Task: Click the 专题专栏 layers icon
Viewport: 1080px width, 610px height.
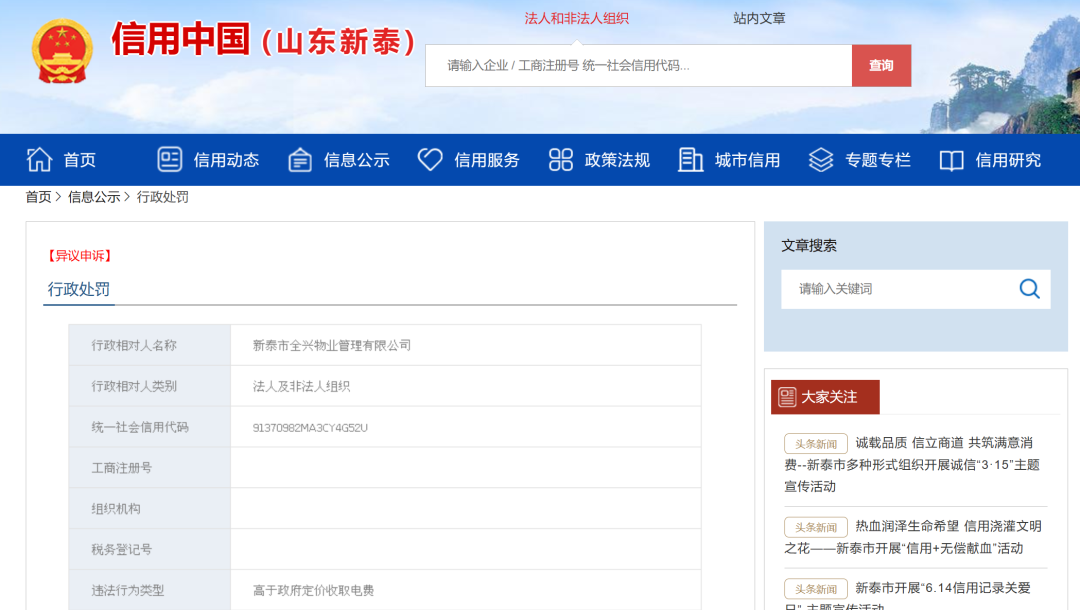Action: click(x=821, y=160)
